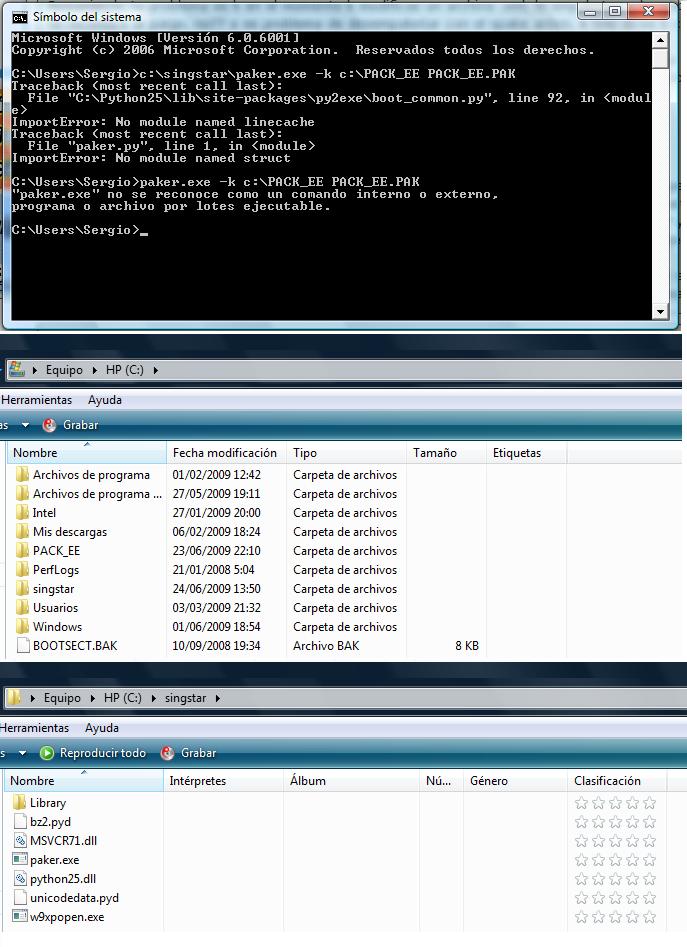The image size is (687, 947).
Task: Rate Library with three stars
Action: 615,803
